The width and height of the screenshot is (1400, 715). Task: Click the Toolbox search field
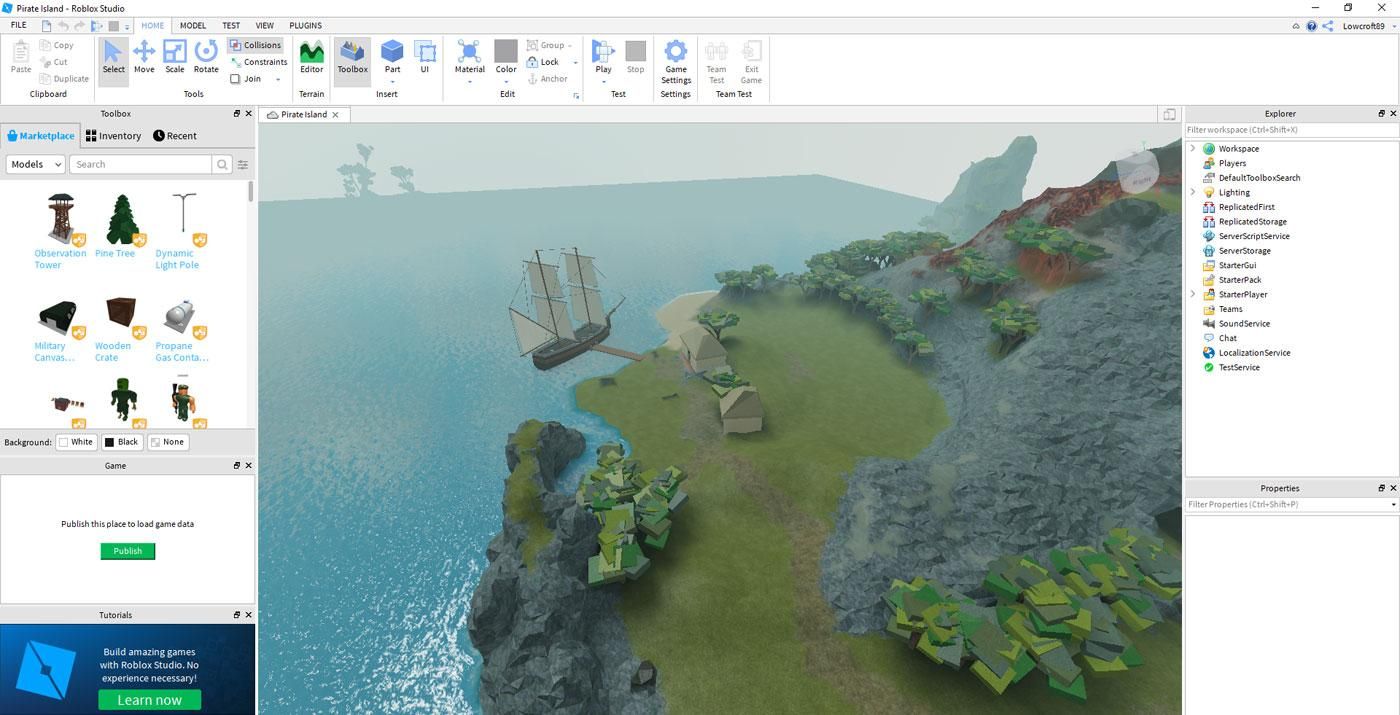[141, 164]
